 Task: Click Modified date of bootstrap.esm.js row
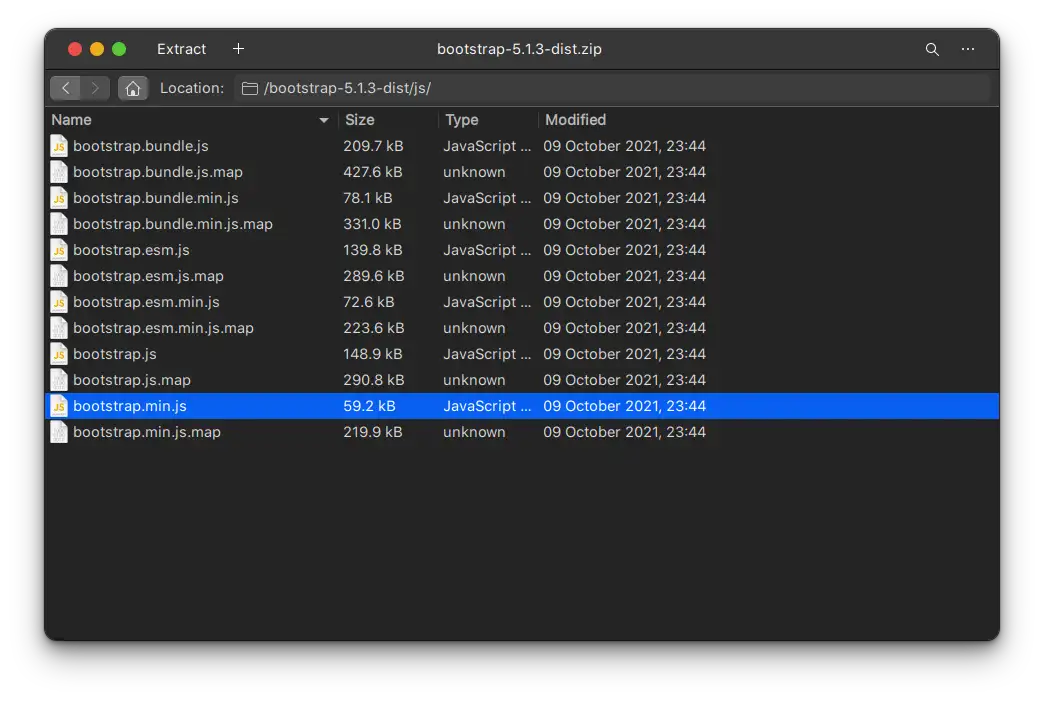point(625,250)
